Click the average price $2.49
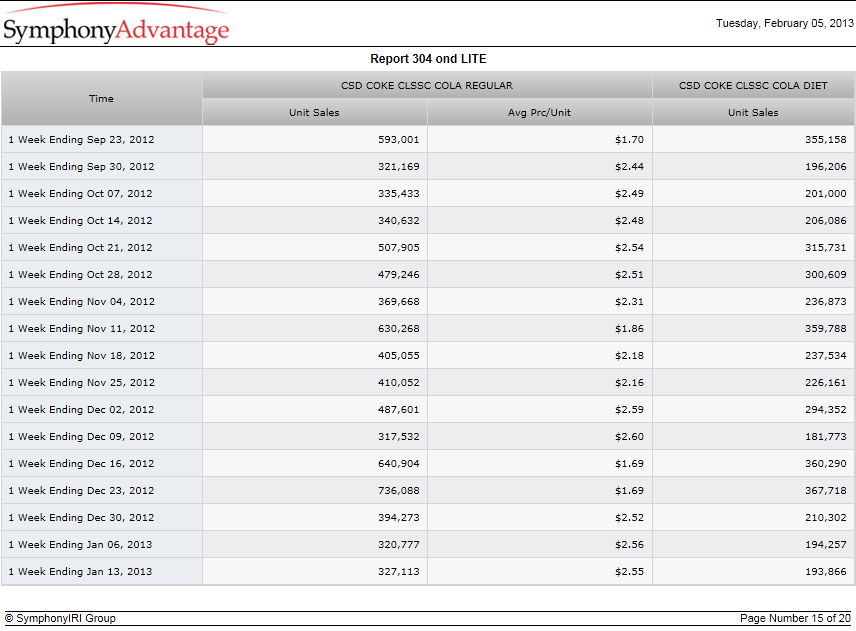 point(629,194)
